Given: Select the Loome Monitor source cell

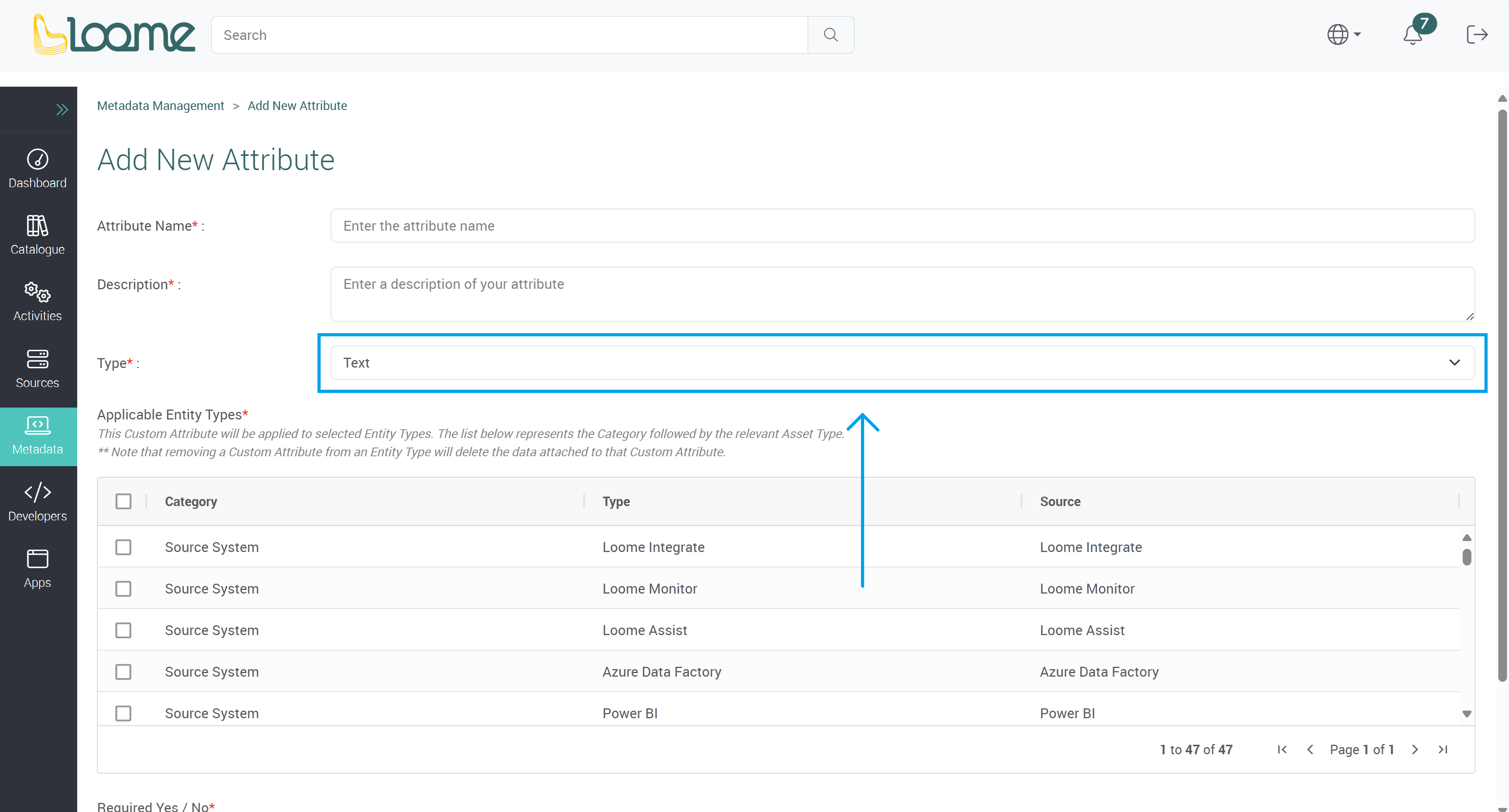Looking at the screenshot, I should 1087,588.
